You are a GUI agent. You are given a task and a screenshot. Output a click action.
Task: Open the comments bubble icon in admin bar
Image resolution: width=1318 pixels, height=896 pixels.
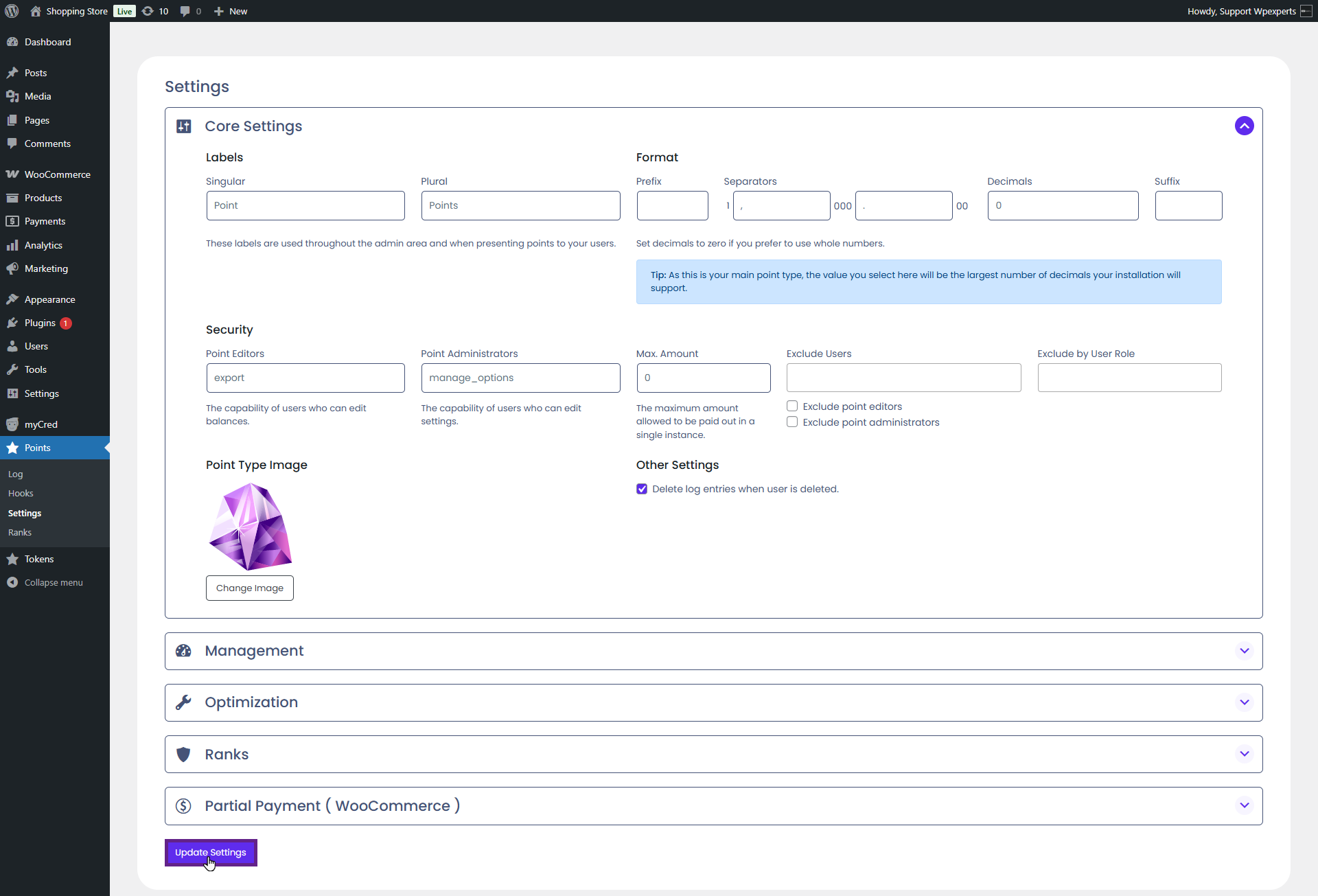point(185,11)
